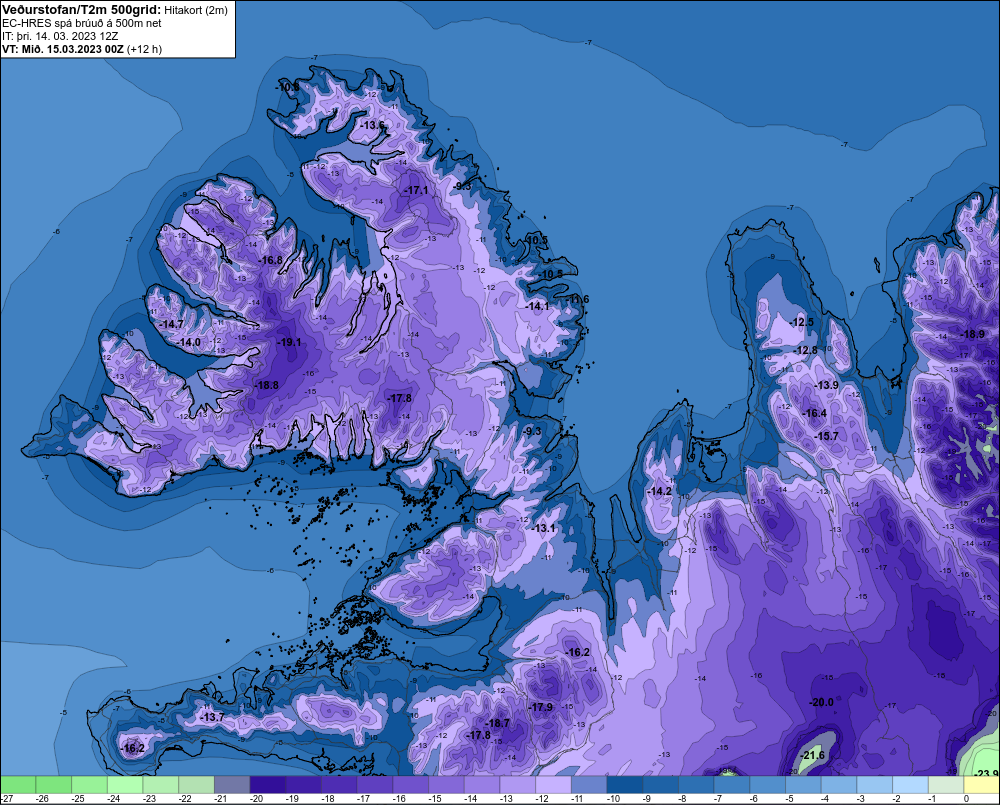Pick the pale blue legend swatch labeled -2
1000x805 pixels.
911,785
